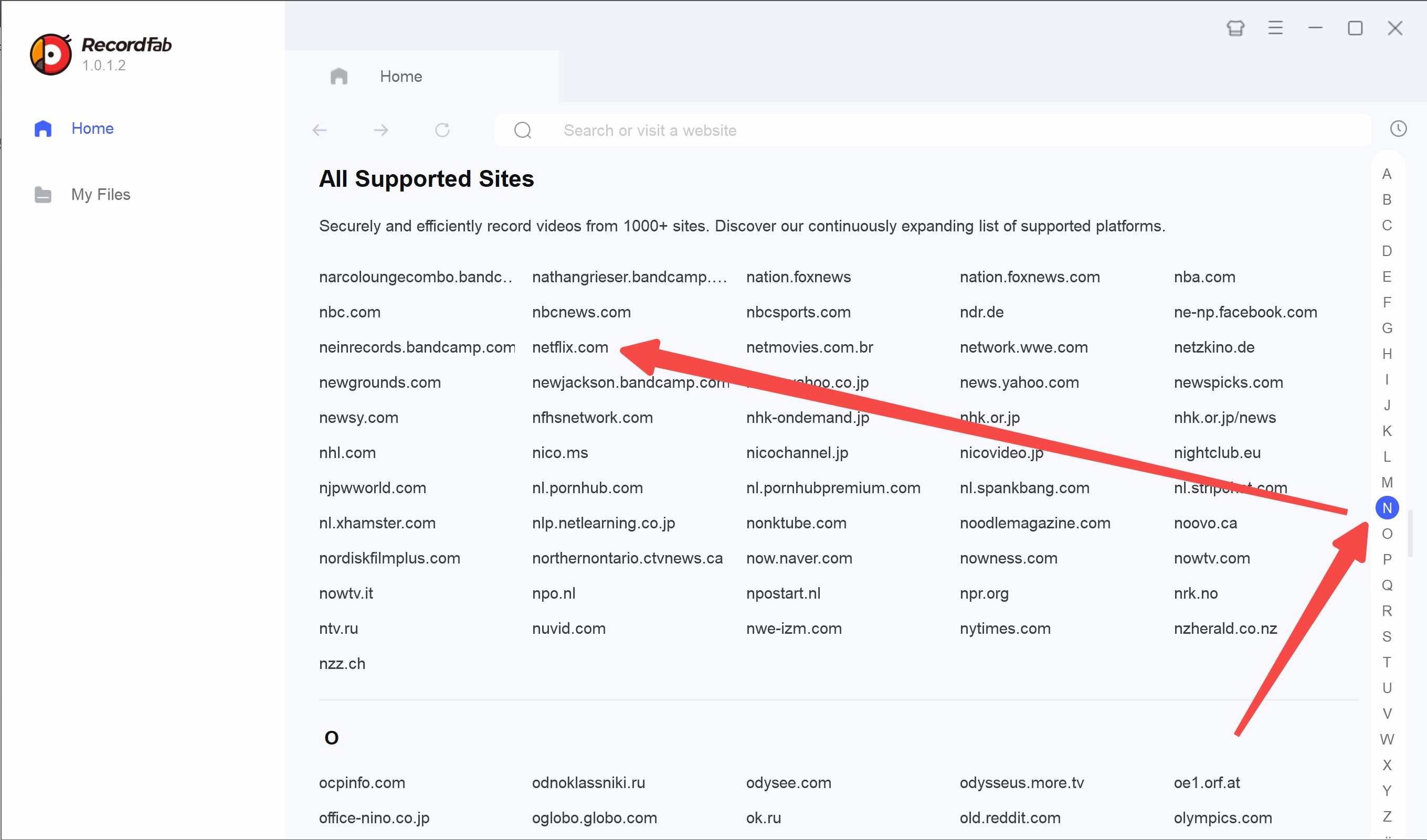Open ndr.de site link
This screenshot has height=840, width=1427.
click(x=981, y=312)
